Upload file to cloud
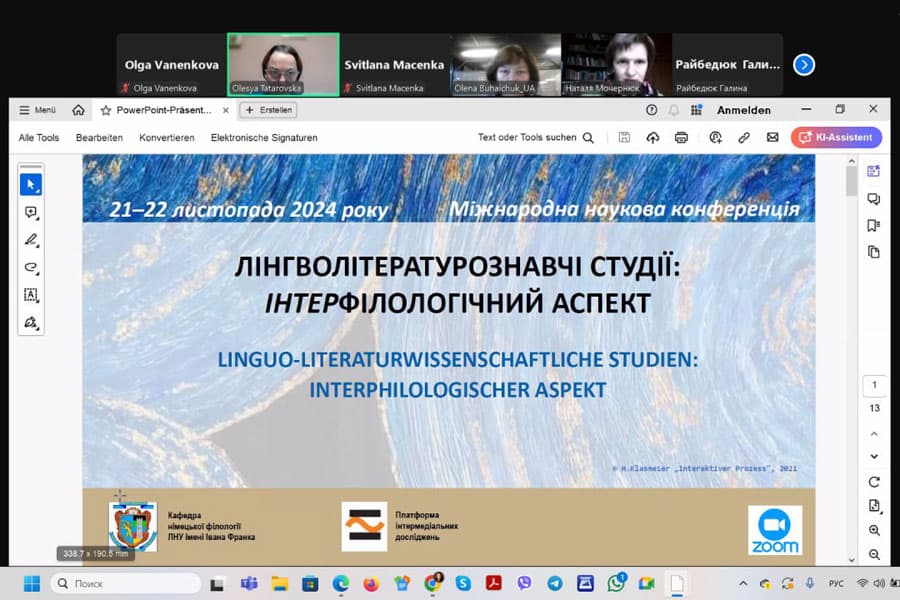The image size is (900, 600). [x=653, y=137]
